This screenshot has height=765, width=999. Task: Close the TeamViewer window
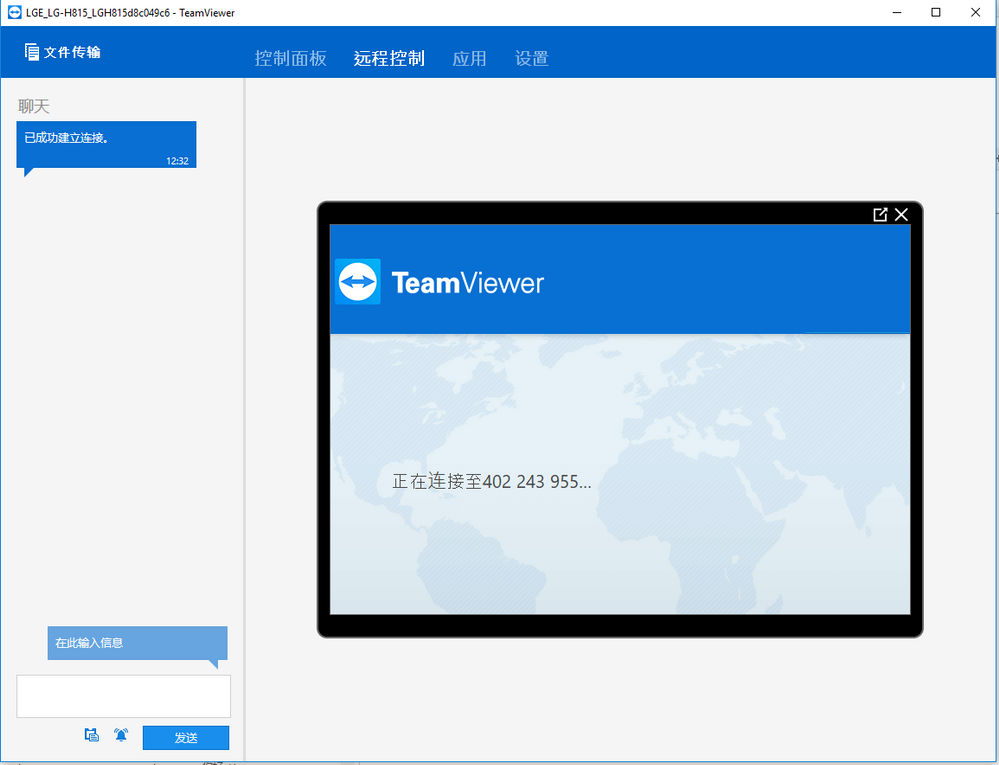(x=975, y=13)
